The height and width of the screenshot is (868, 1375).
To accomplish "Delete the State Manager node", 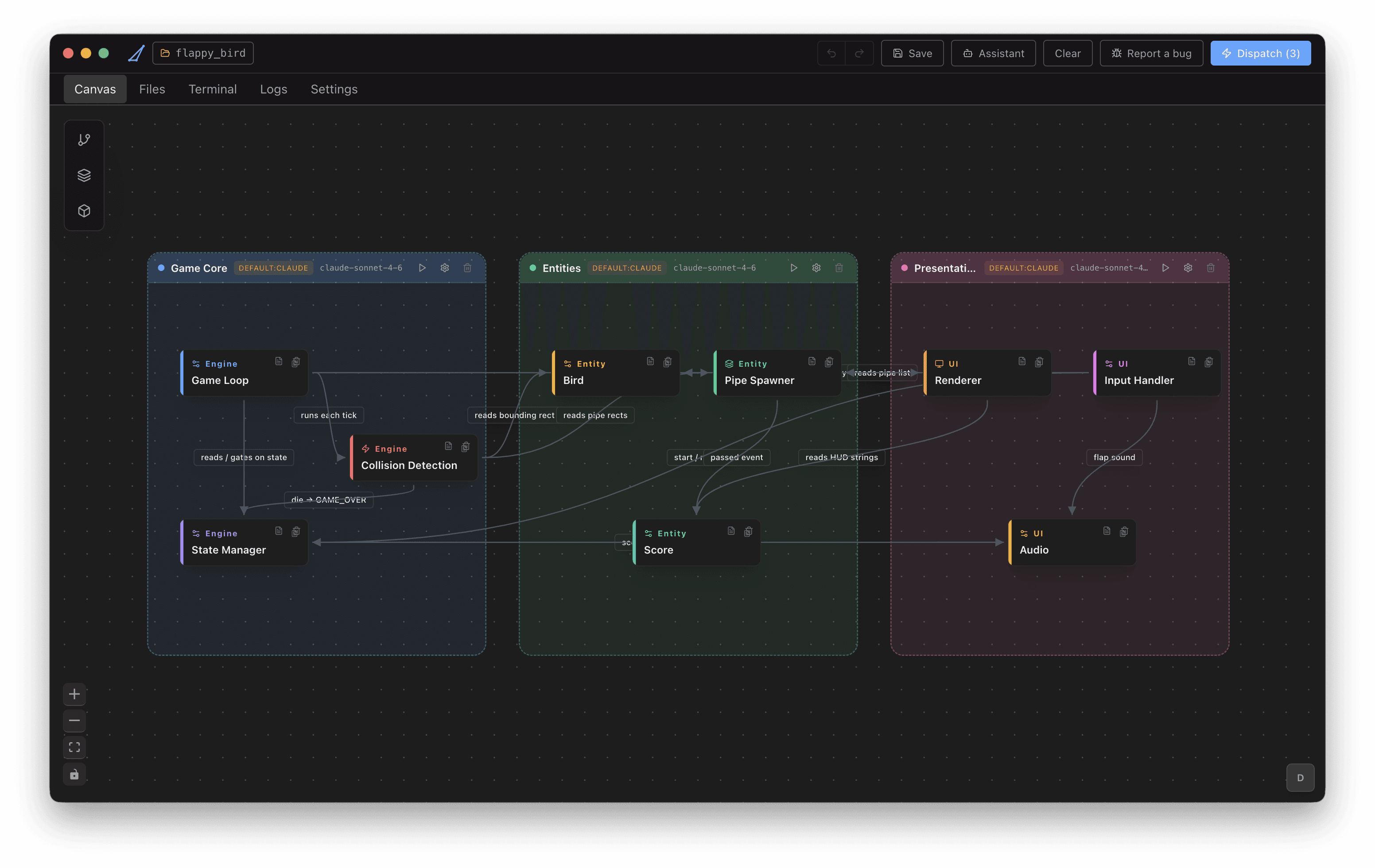I will coord(296,531).
